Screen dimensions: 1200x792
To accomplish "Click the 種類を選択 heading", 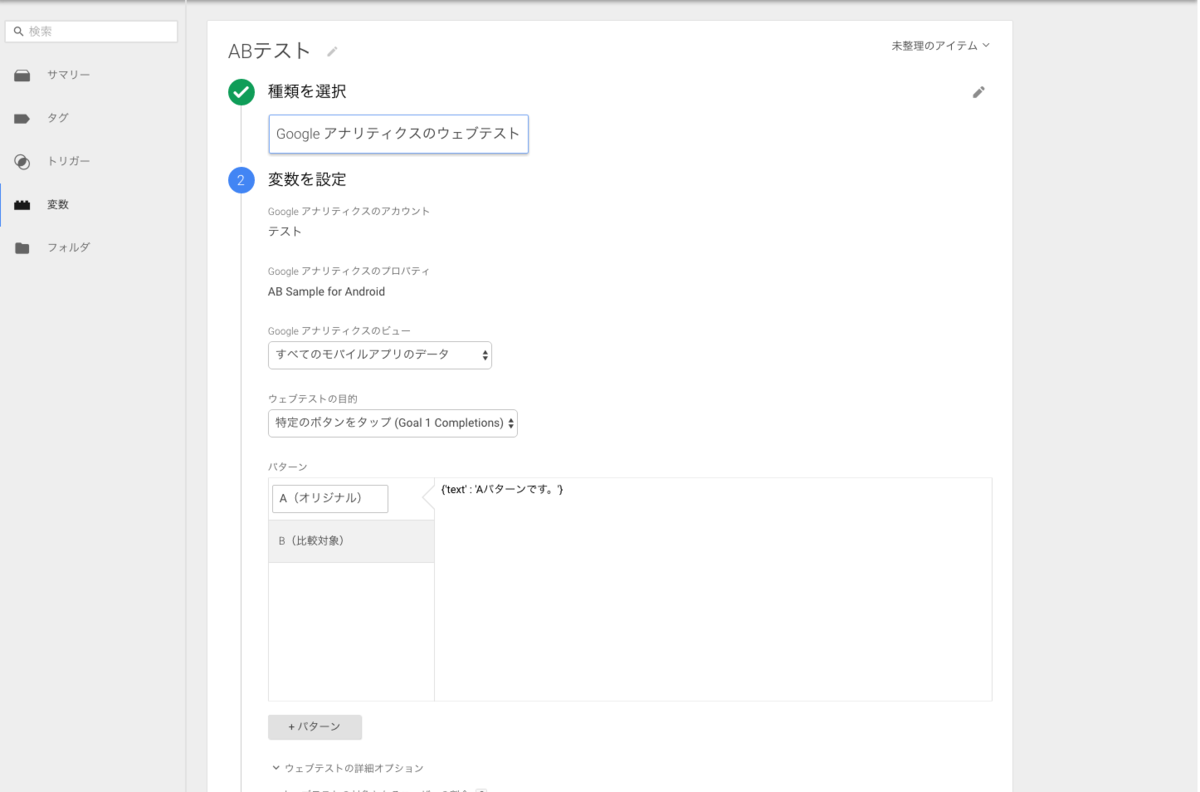I will point(307,92).
